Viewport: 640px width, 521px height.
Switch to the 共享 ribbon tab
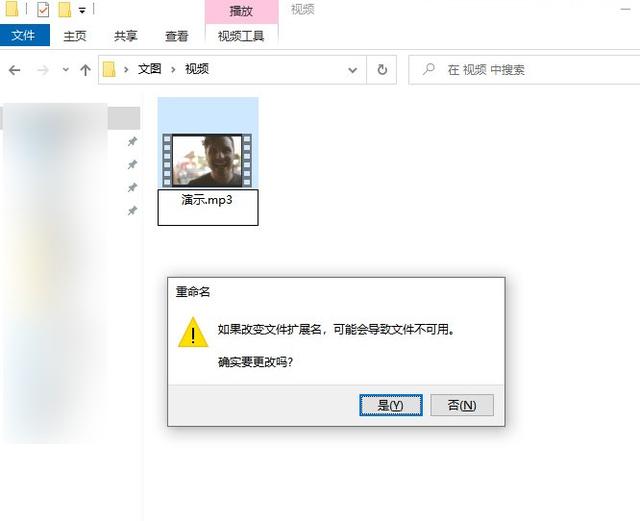pos(126,36)
